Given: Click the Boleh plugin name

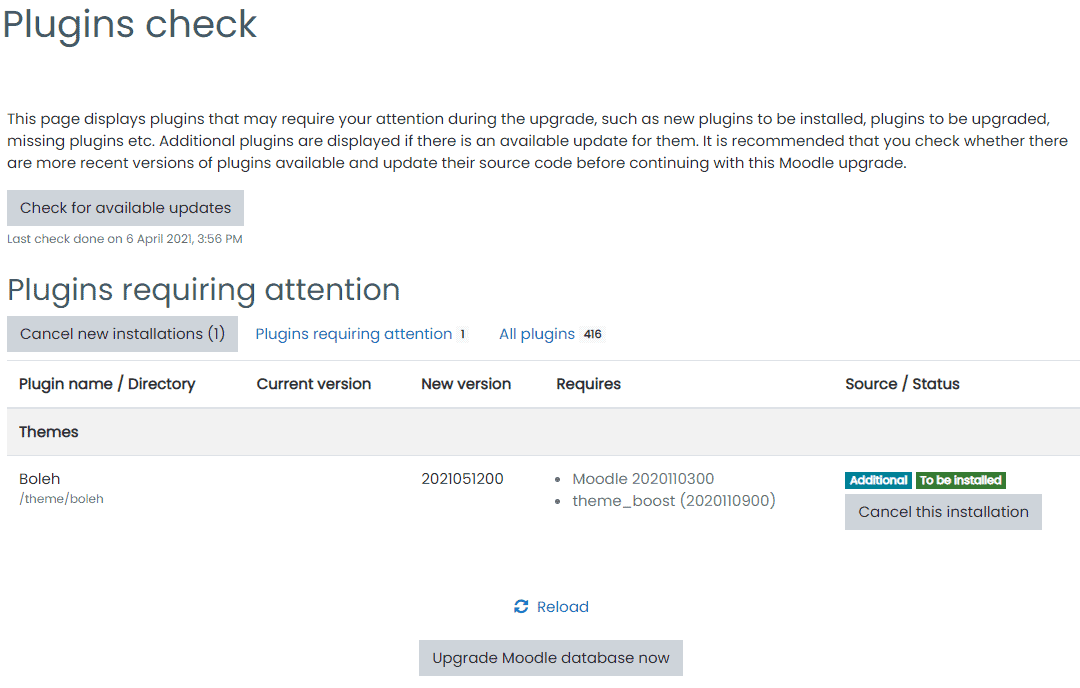Looking at the screenshot, I should pos(39,479).
